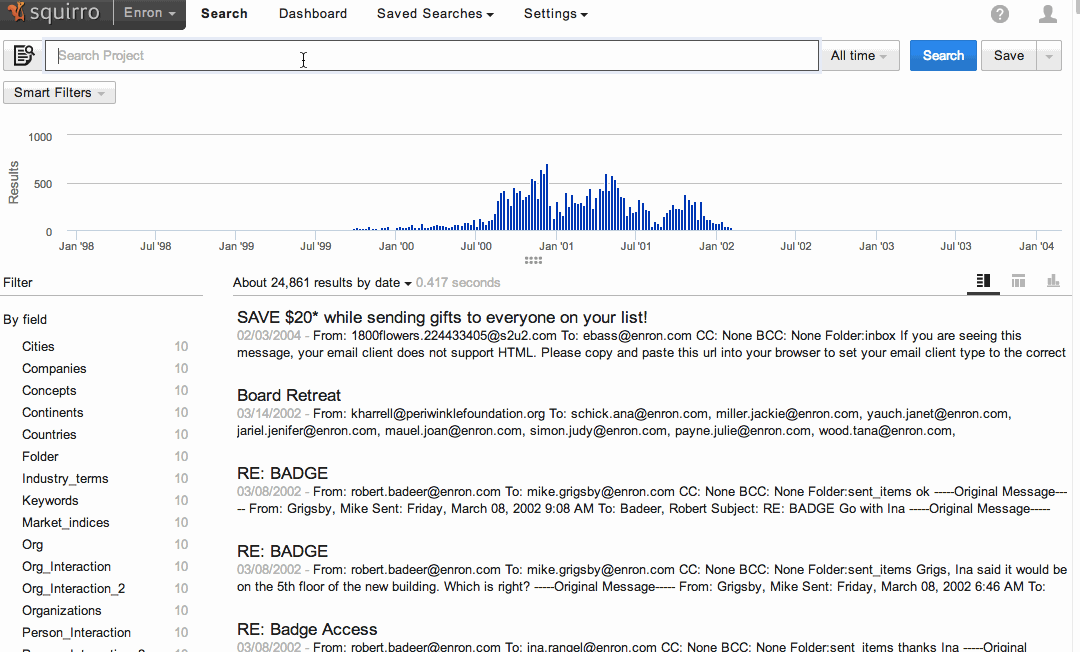Open the first RE: BADGE result
The image size is (1080, 652).
click(x=282, y=473)
